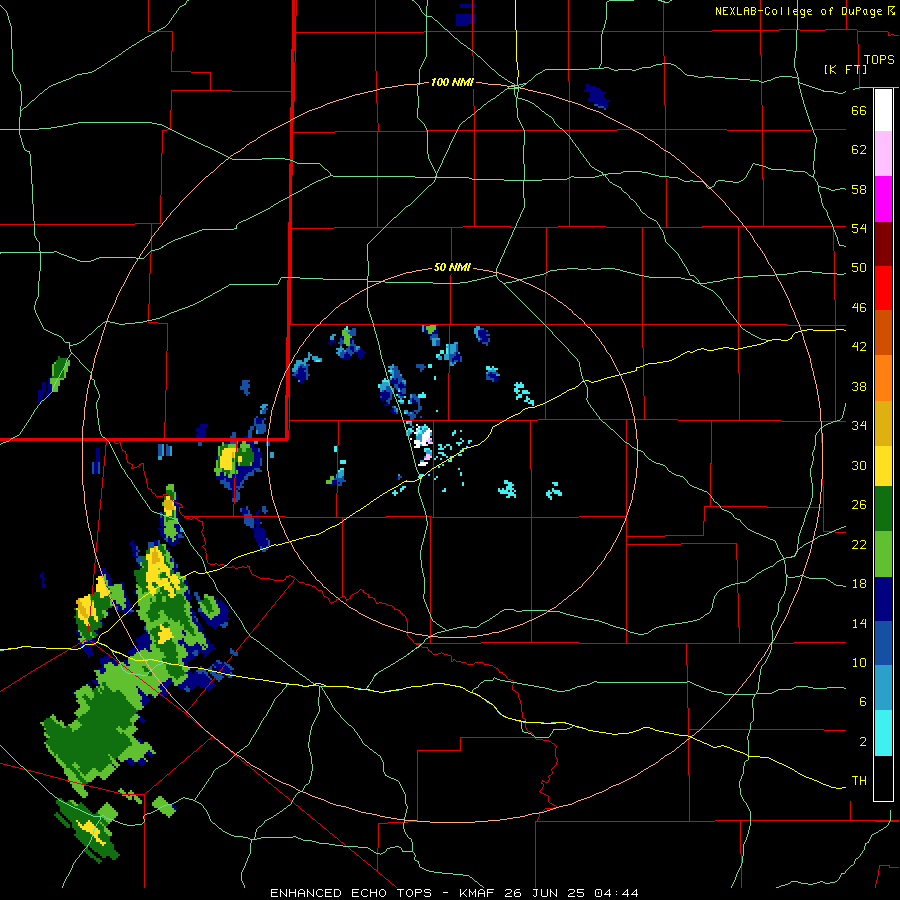Click the 10 legend value
This screenshot has width=900, height=900.
pos(859,663)
